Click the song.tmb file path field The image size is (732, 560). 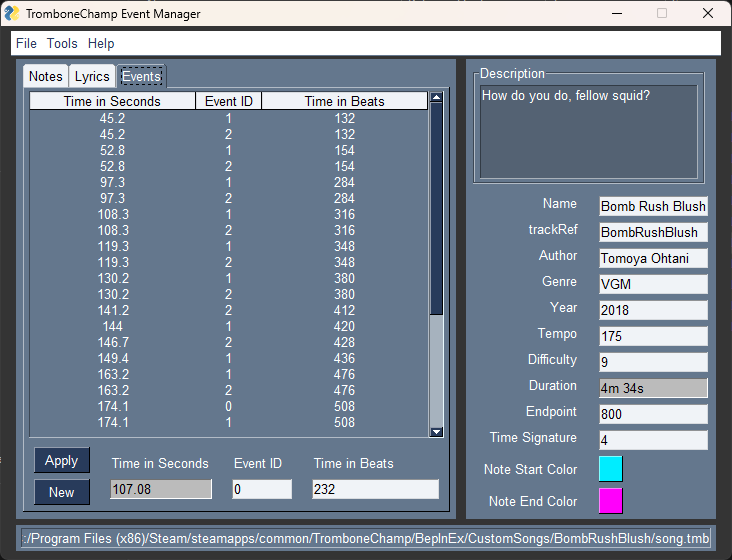coord(366,539)
